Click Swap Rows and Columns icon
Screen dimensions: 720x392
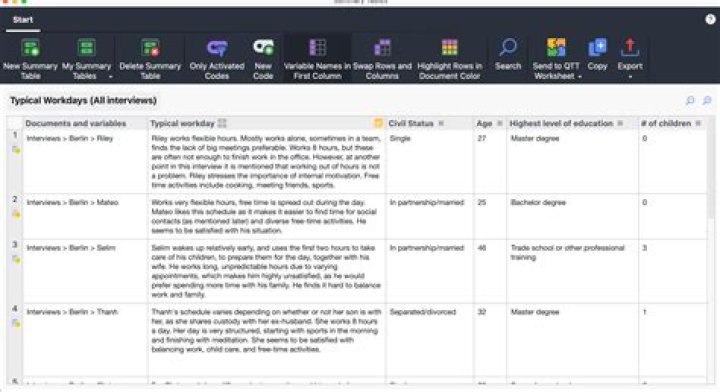point(382,47)
